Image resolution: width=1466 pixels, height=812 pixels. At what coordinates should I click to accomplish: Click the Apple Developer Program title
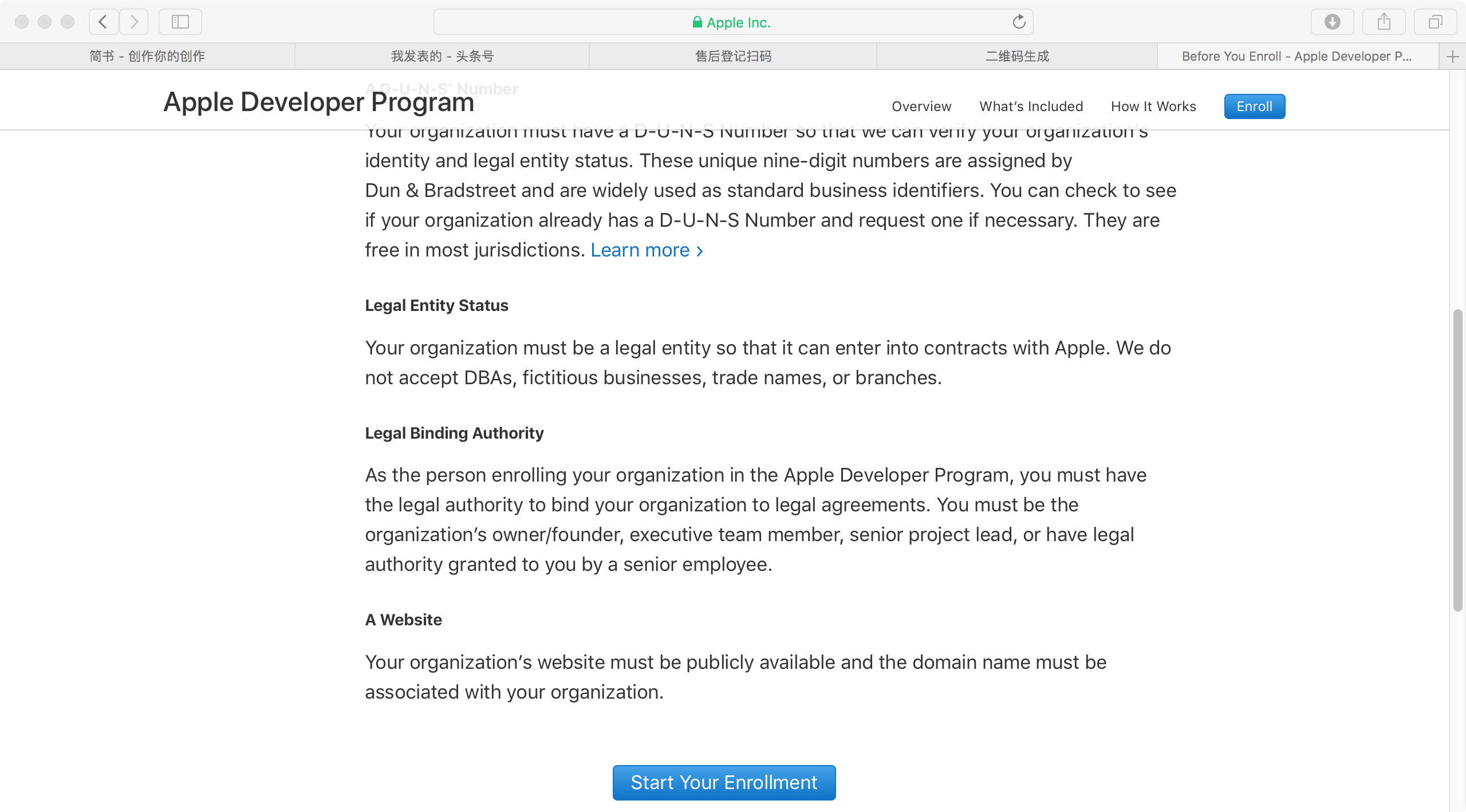[x=319, y=103]
